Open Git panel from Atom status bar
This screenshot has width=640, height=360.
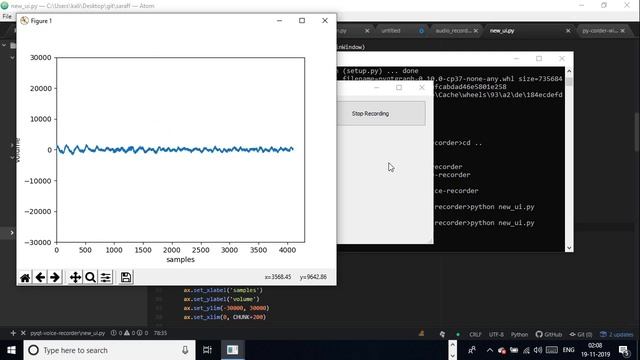(x=581, y=334)
